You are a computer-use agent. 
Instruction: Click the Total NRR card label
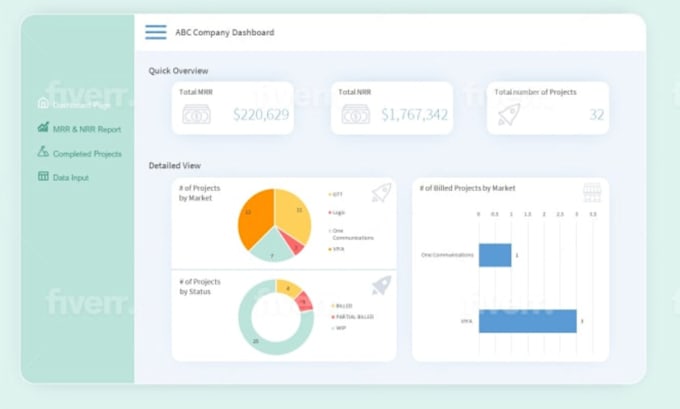[x=355, y=92]
